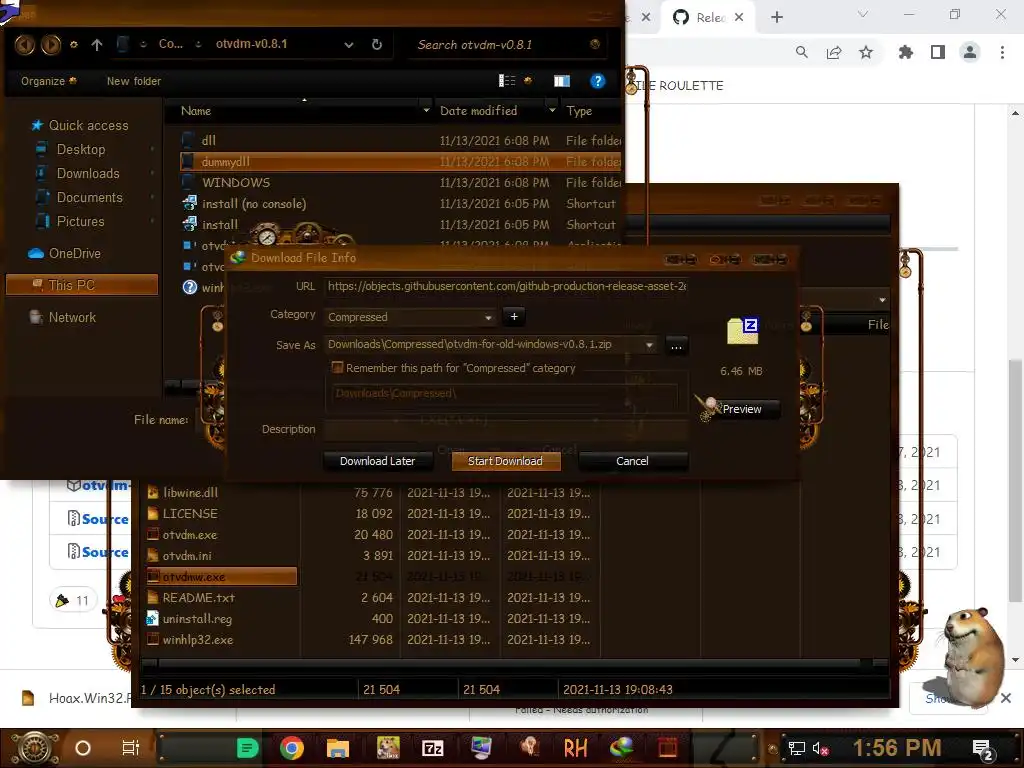The height and width of the screenshot is (768, 1024).
Task: Open the Save As path dropdown
Action: [649, 345]
